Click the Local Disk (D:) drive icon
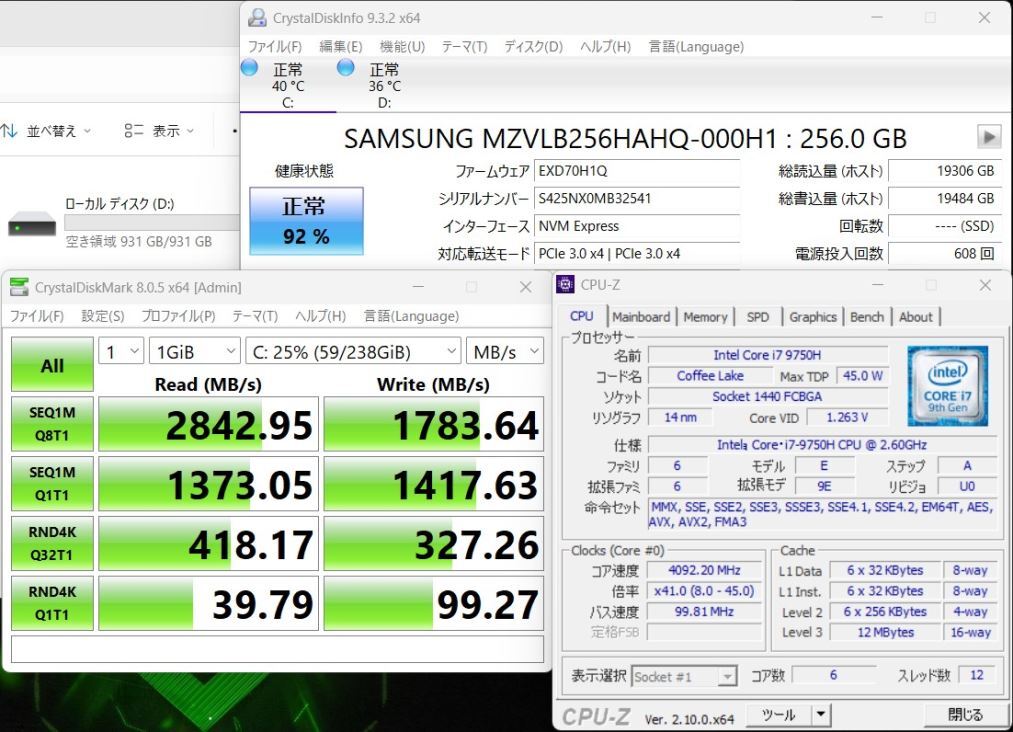This screenshot has width=1013, height=732. pos(32,225)
